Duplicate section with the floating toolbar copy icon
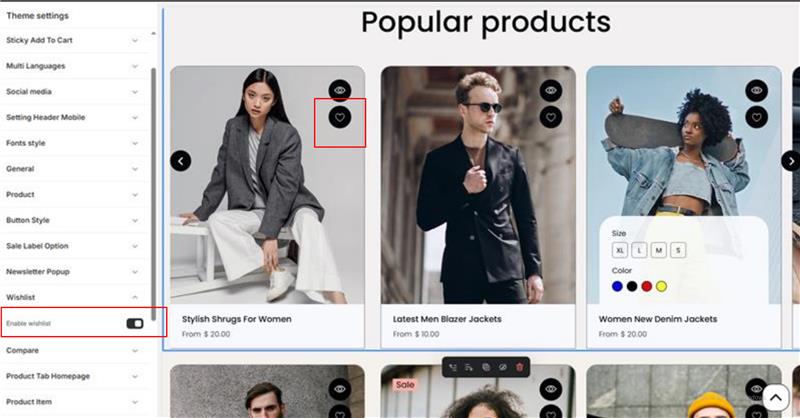The image size is (800, 418). point(486,367)
